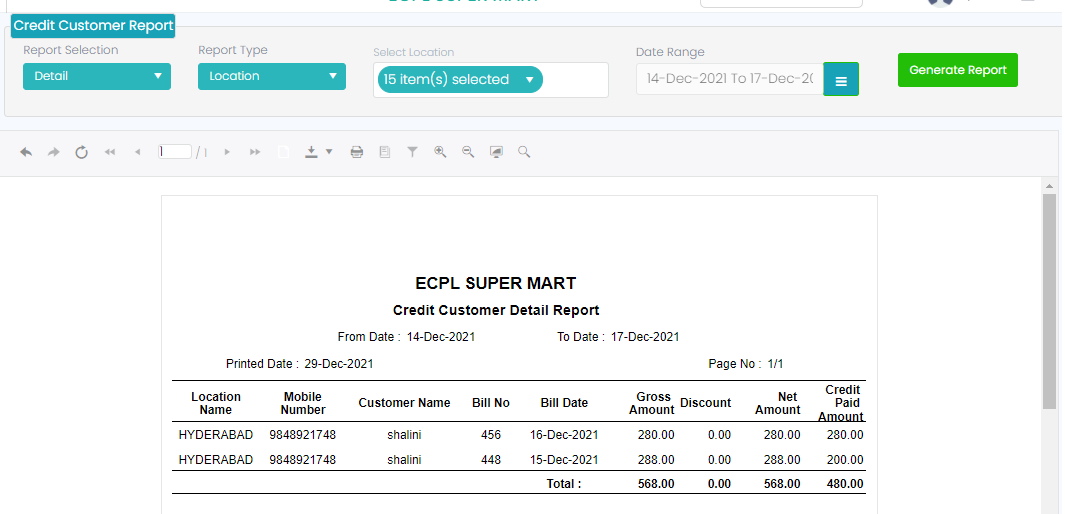
Task: Click Page No 1/1 text
Action: click(746, 364)
